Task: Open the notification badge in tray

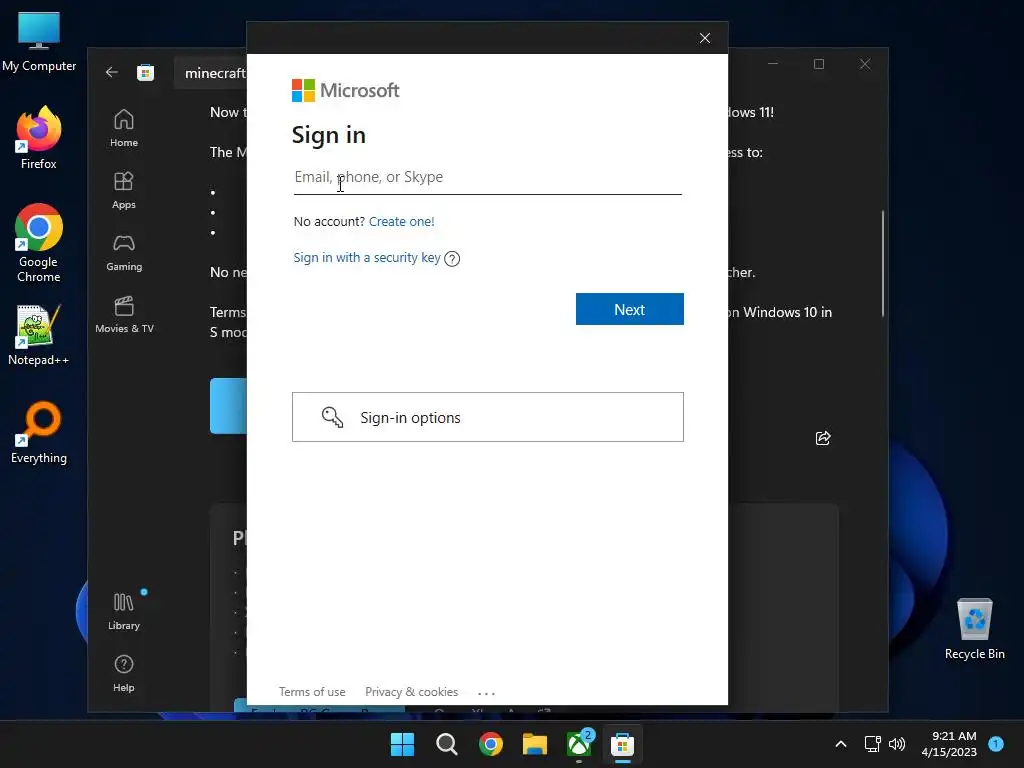Action: pos(996,743)
